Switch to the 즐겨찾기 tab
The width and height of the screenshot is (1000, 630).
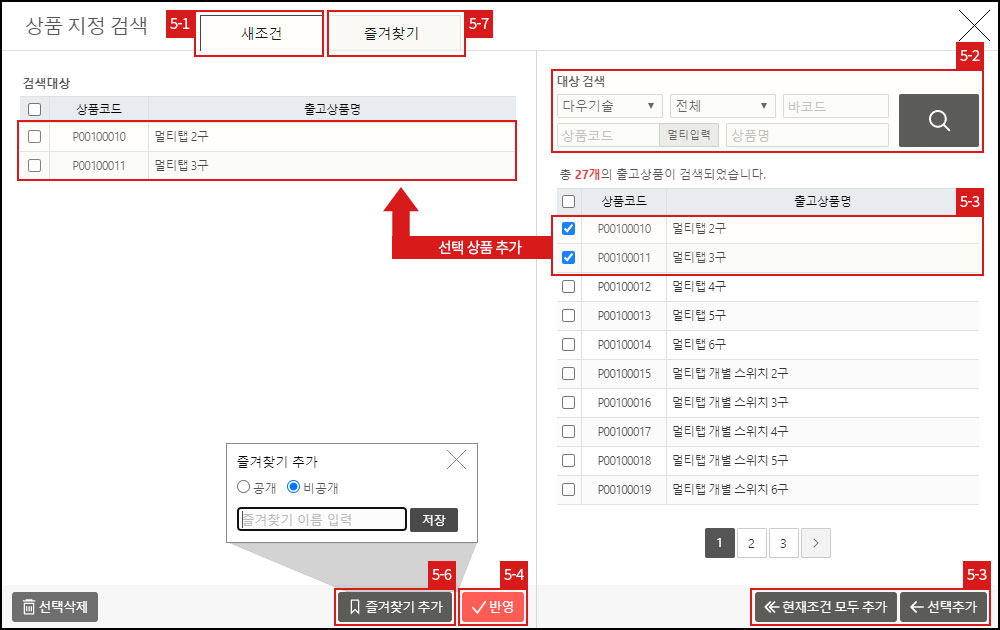(396, 33)
